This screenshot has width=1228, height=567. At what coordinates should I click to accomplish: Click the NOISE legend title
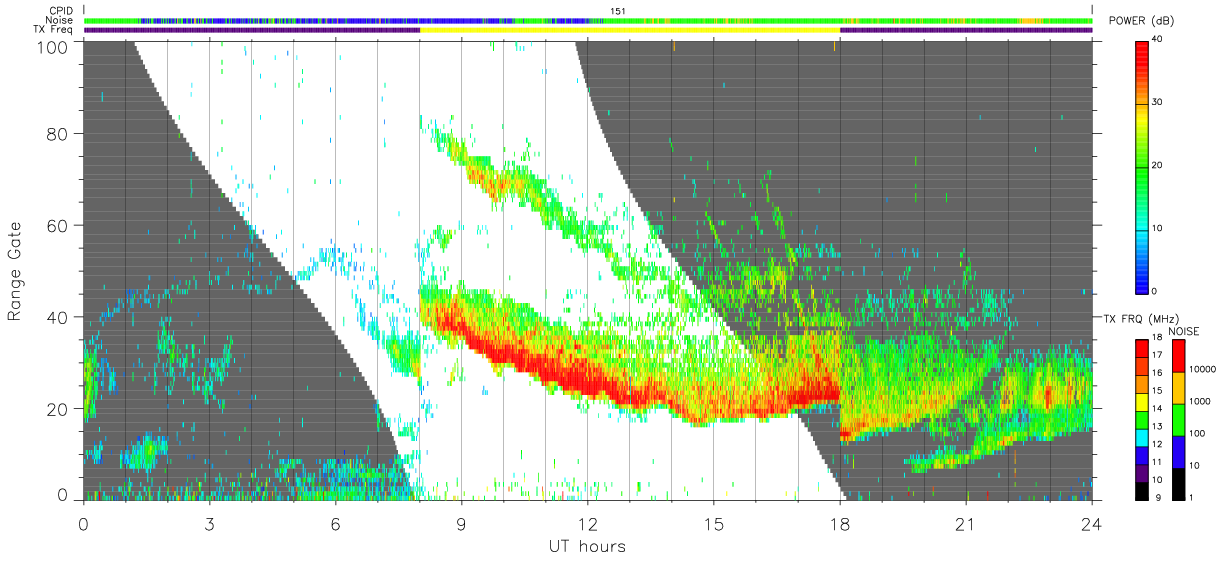tap(1183, 331)
